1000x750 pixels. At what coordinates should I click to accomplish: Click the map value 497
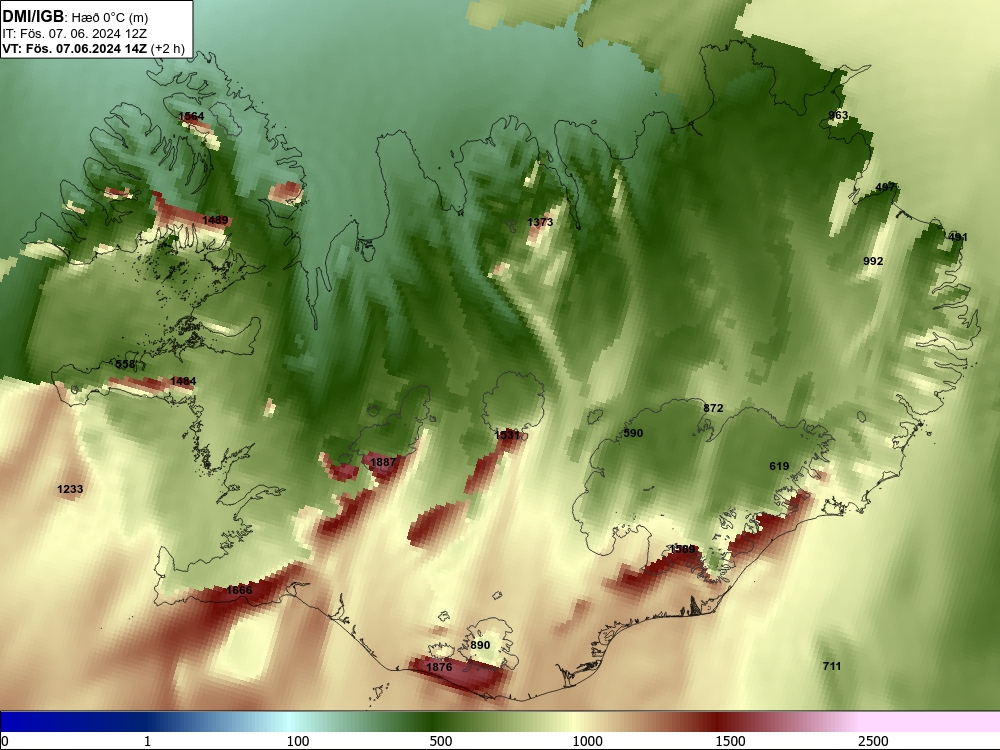[885, 187]
